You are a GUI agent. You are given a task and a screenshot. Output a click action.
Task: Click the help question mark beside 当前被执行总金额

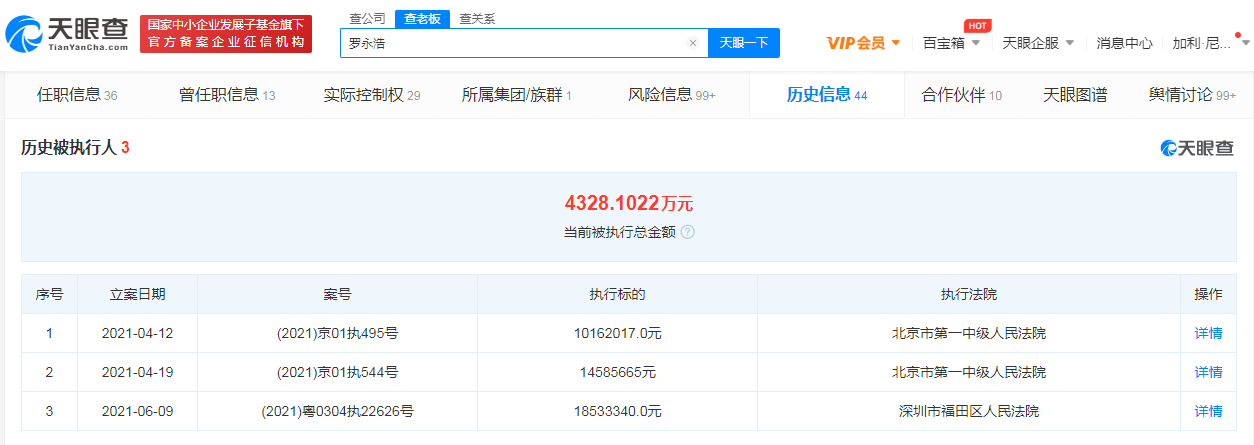687,231
